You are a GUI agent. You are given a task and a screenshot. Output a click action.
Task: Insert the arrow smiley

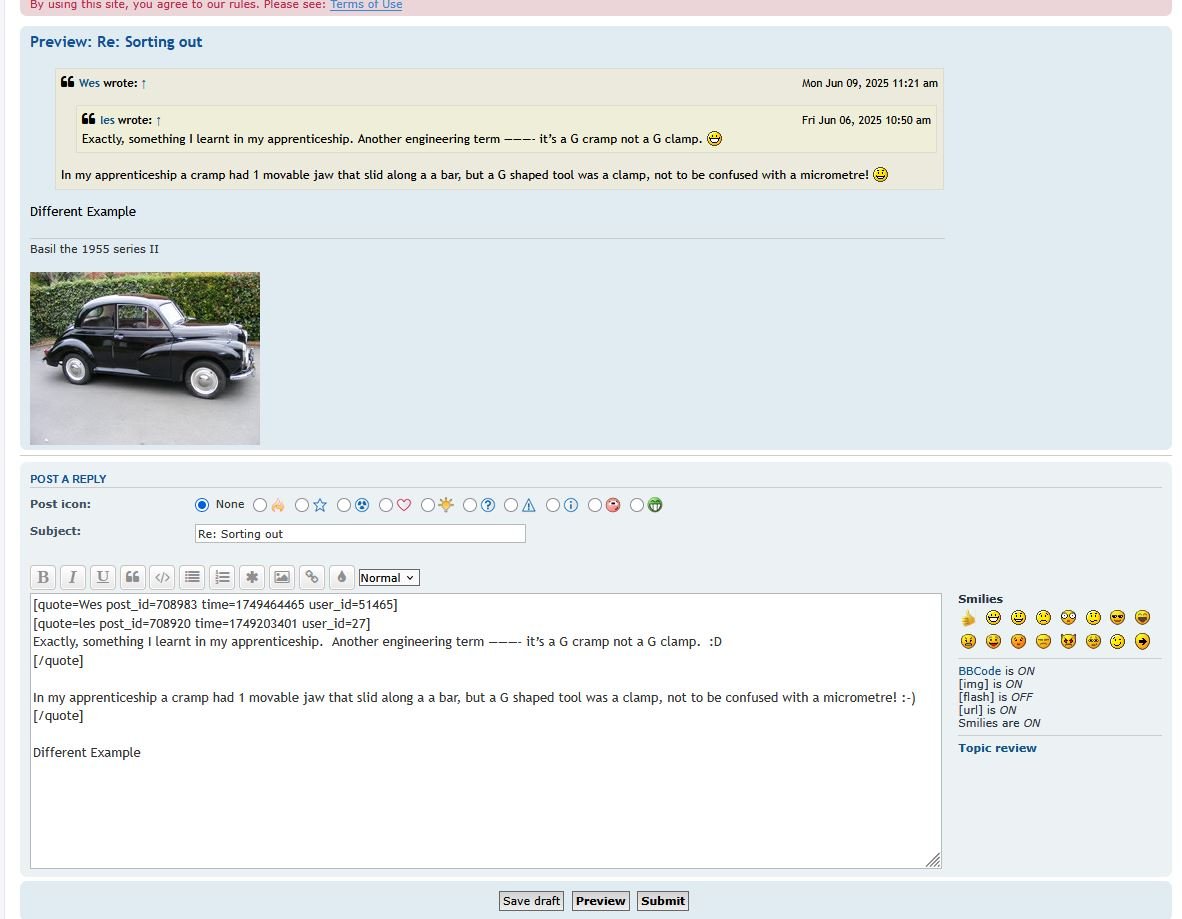pyautogui.click(x=1142, y=642)
